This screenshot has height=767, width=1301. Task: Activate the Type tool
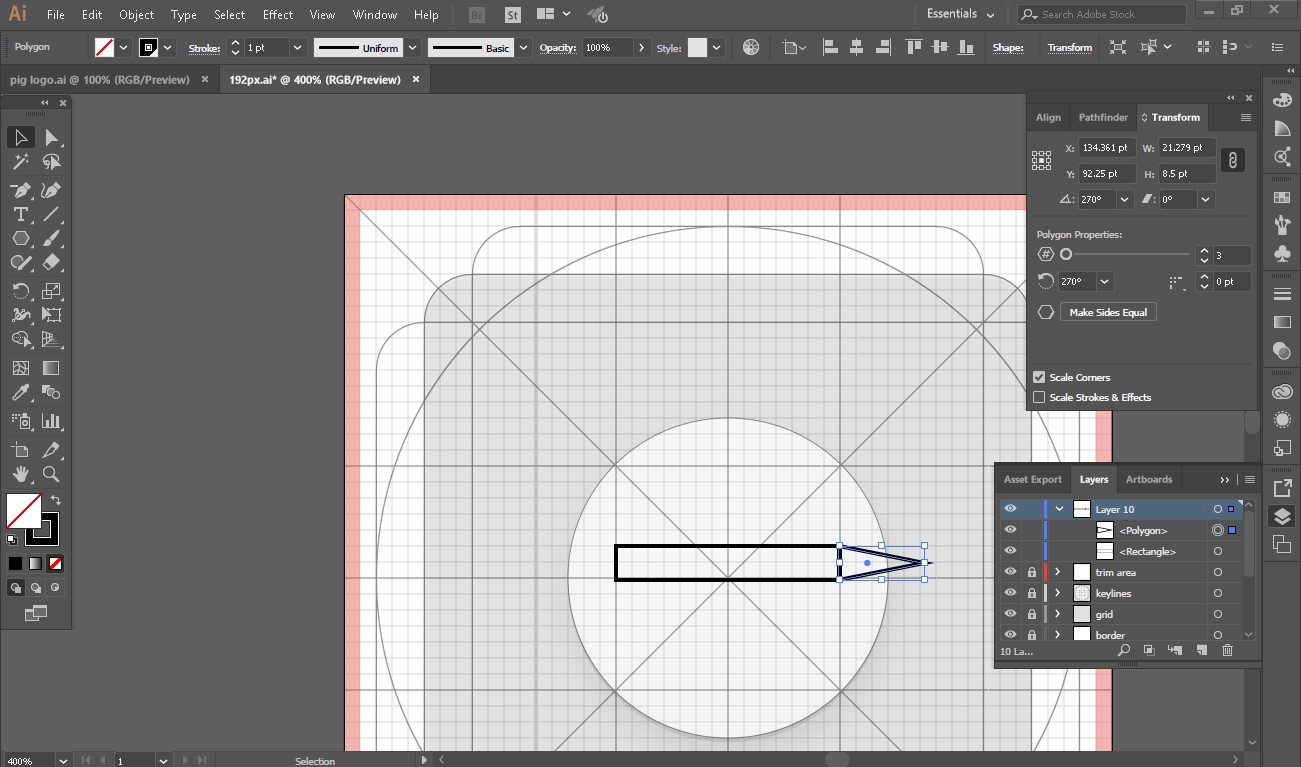[x=20, y=214]
